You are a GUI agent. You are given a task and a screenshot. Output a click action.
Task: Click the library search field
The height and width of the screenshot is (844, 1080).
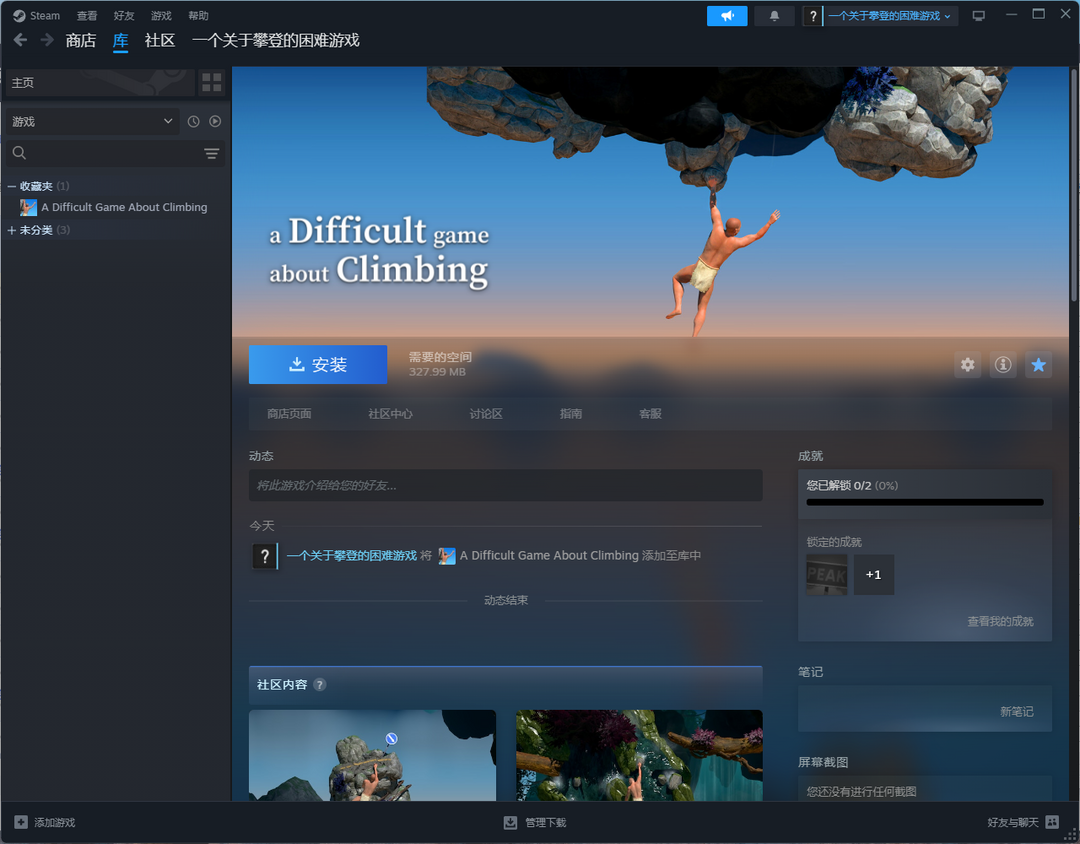[116, 153]
